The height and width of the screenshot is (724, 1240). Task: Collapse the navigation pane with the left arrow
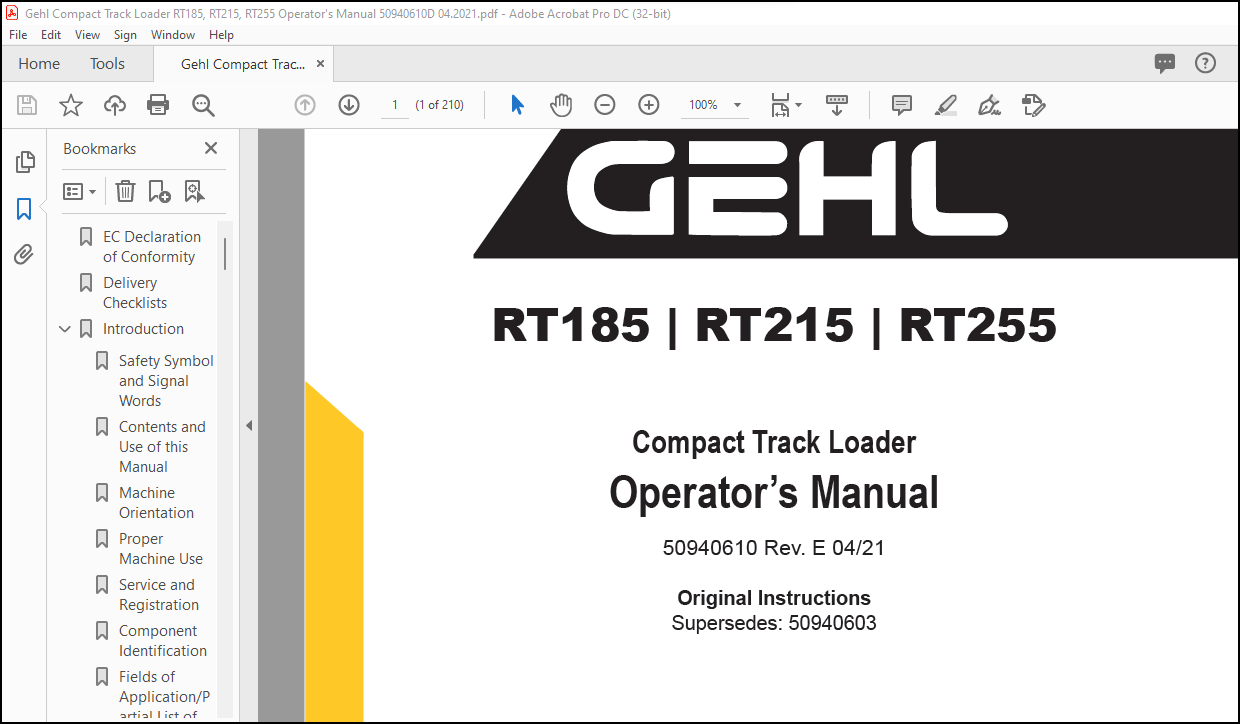coord(249,426)
